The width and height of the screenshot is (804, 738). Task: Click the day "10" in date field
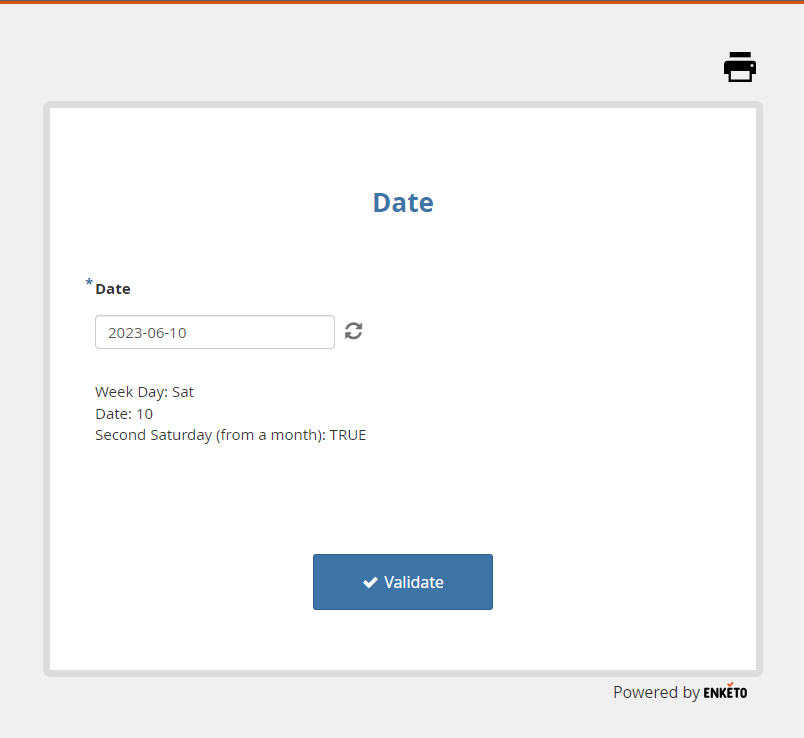tap(177, 333)
